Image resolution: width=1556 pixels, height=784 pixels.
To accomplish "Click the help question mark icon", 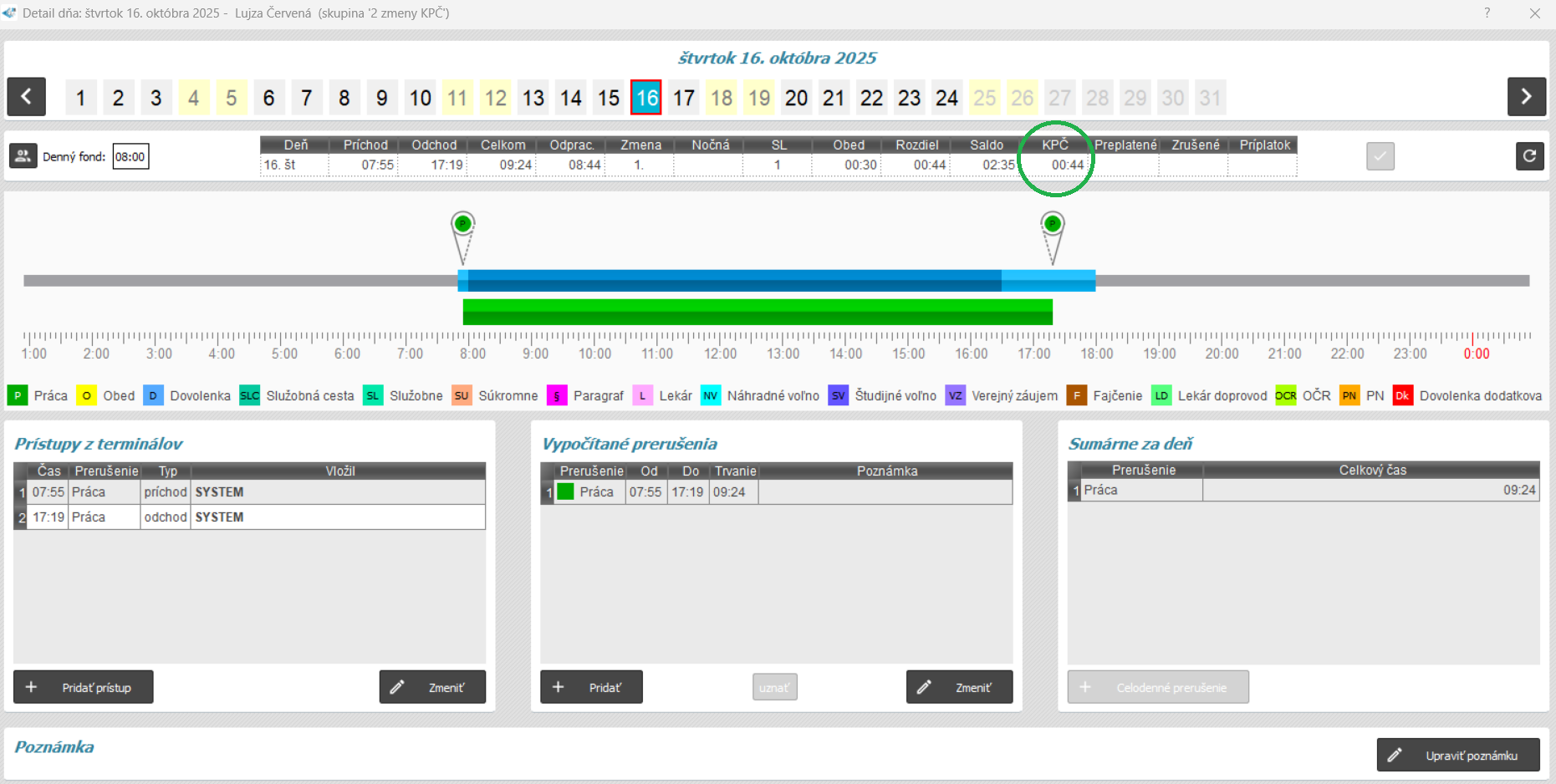I will 1487,13.
